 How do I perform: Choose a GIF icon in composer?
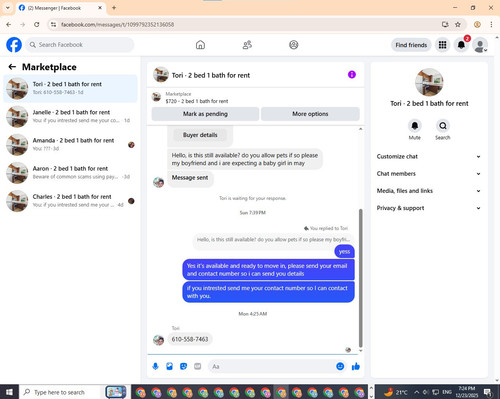tap(198, 366)
